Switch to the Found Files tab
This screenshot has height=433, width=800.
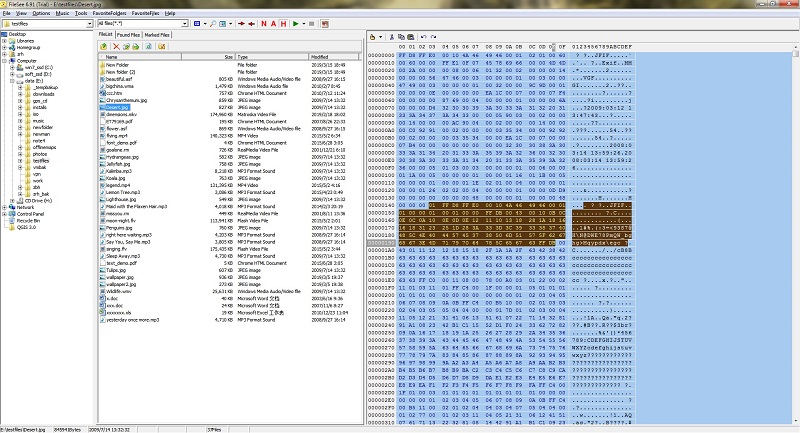click(128, 35)
